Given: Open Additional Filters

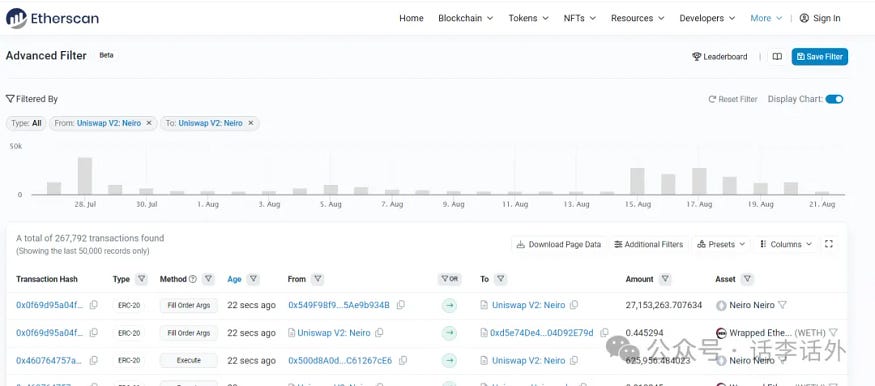Looking at the screenshot, I should click(x=648, y=244).
